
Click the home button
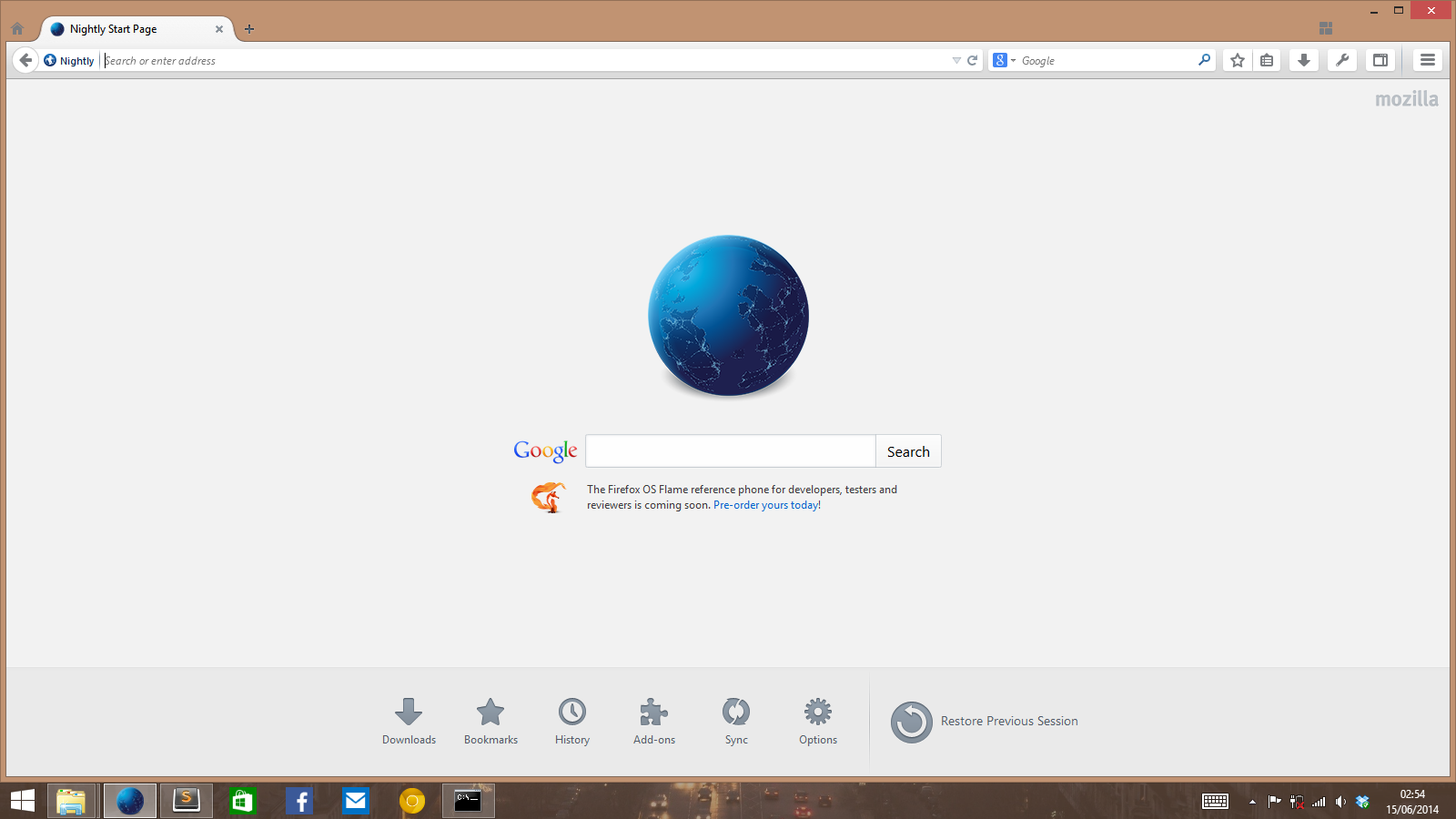point(17,28)
